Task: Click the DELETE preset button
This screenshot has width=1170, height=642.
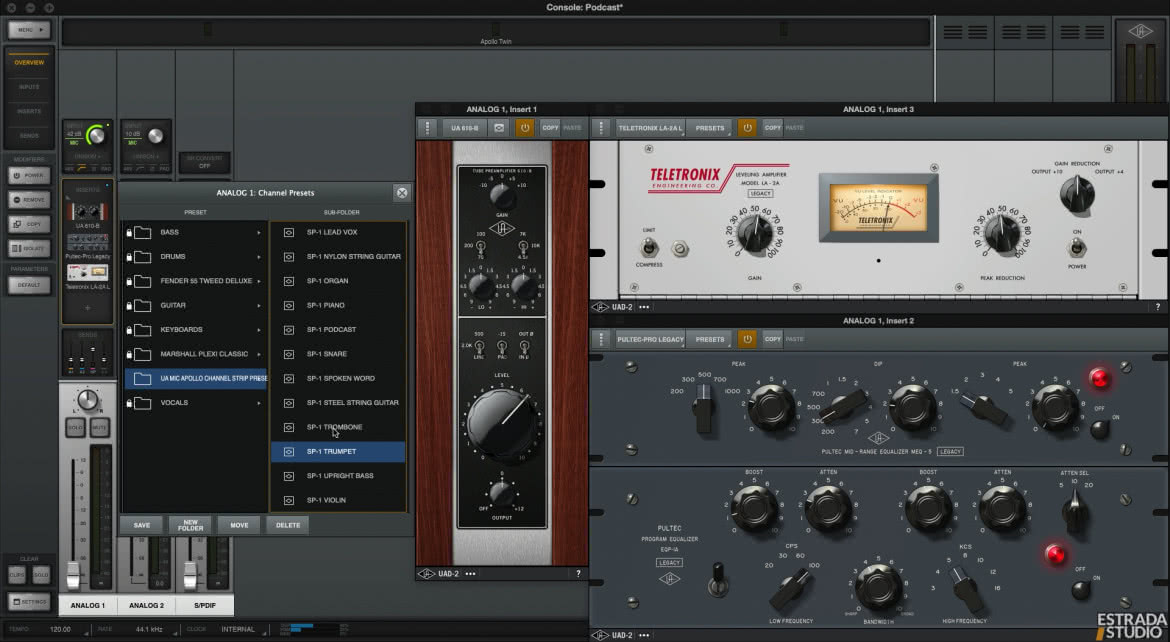Action: tap(288, 525)
